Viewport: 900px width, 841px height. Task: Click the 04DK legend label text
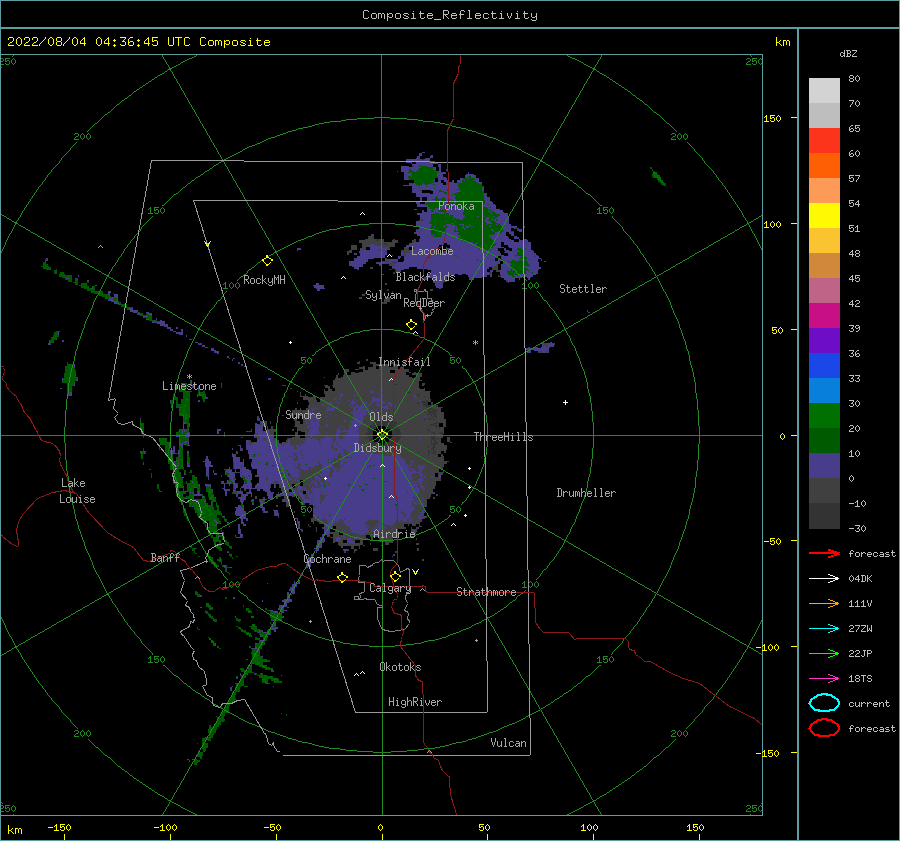point(860,579)
